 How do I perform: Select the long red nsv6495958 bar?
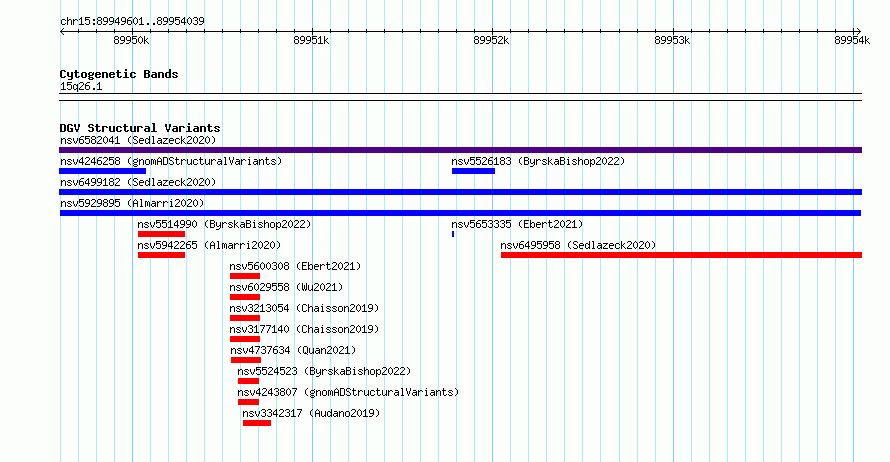pyautogui.click(x=681, y=255)
